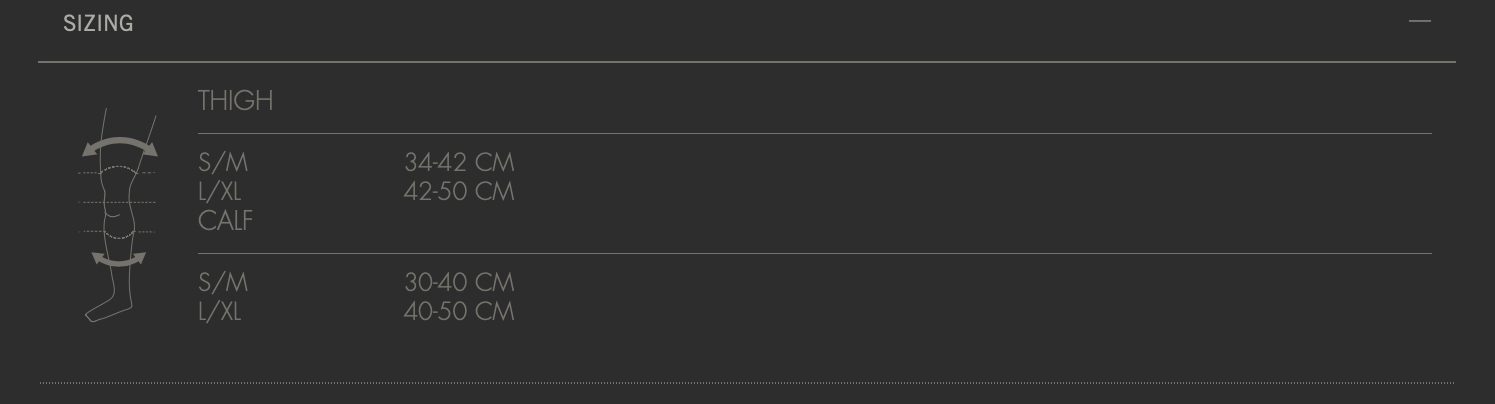Image resolution: width=1495 pixels, height=404 pixels.
Task: Click L/XL in the thigh sizing rows
Action: click(220, 191)
